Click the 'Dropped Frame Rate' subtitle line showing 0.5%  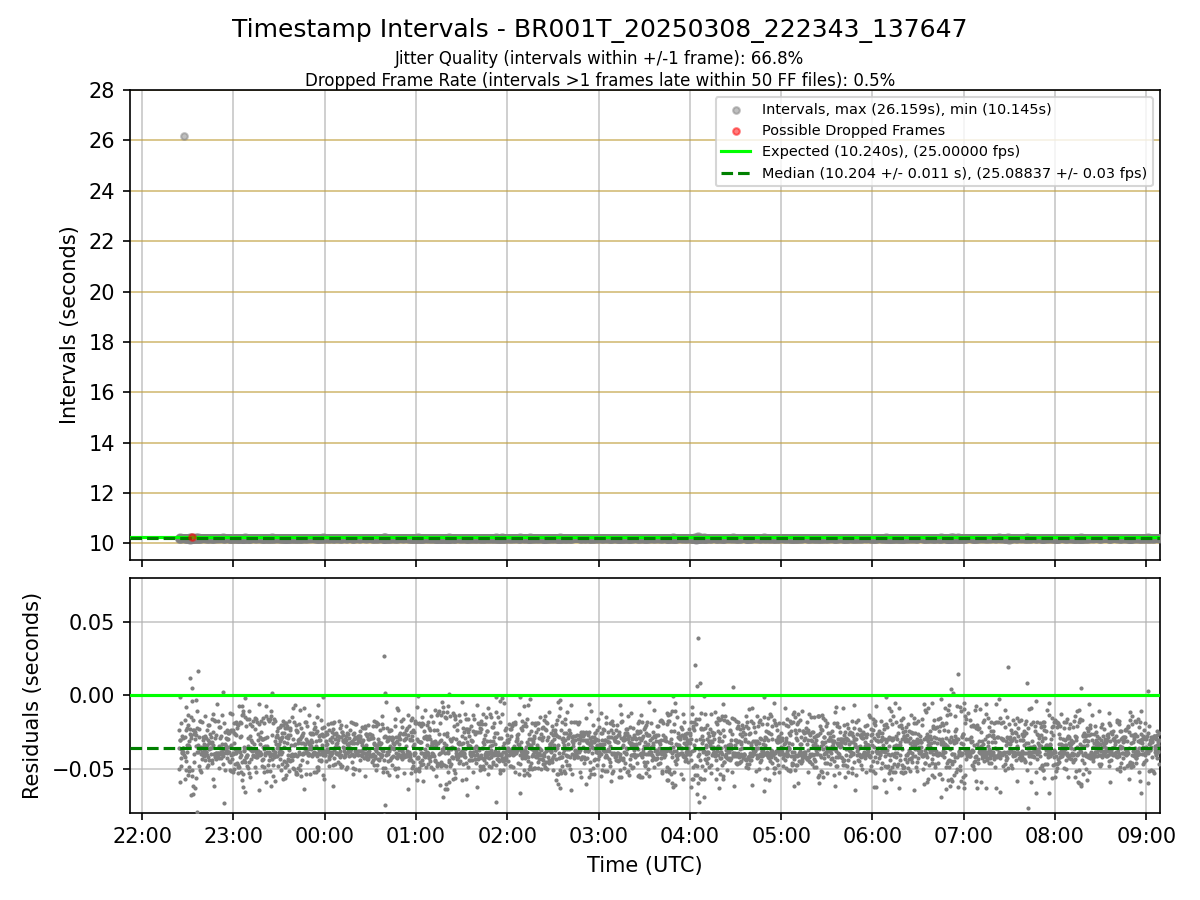(x=599, y=80)
